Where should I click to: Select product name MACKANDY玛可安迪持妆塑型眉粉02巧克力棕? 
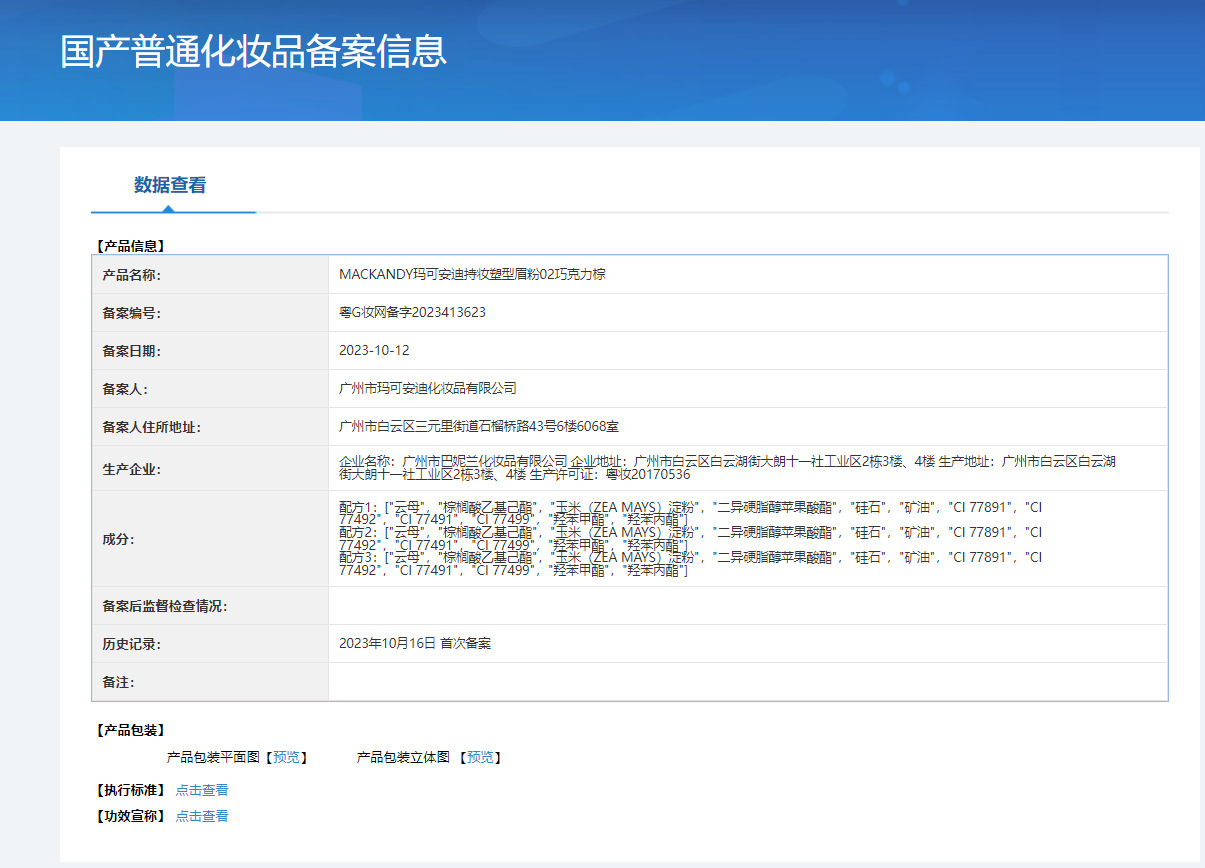[x=473, y=275]
